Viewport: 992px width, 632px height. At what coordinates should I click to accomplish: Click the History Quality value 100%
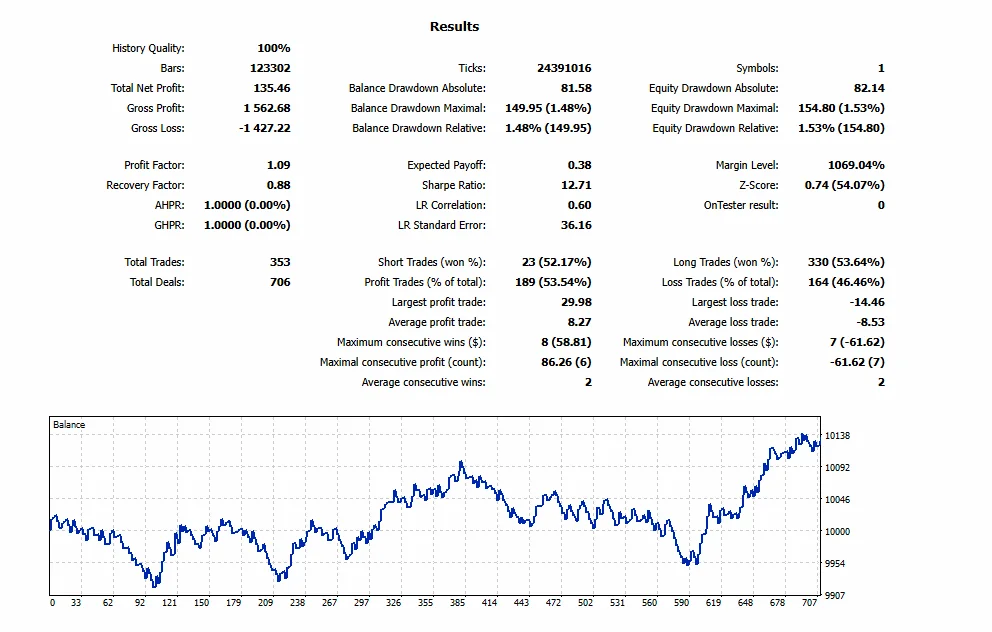[274, 48]
